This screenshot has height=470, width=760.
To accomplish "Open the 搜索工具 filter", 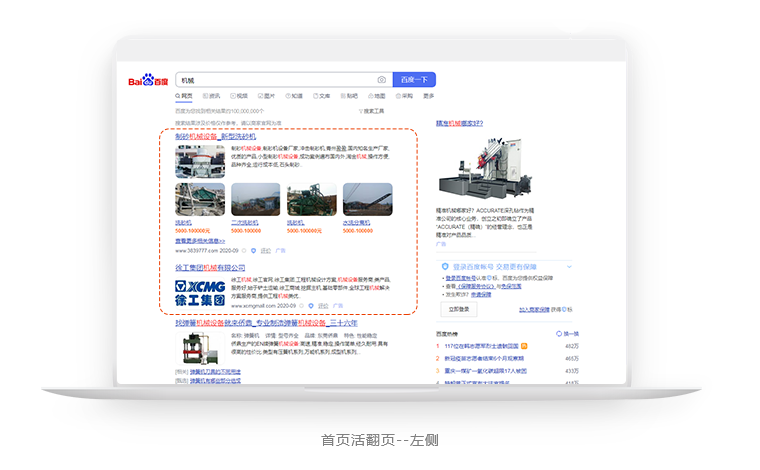I will pyautogui.click(x=371, y=111).
